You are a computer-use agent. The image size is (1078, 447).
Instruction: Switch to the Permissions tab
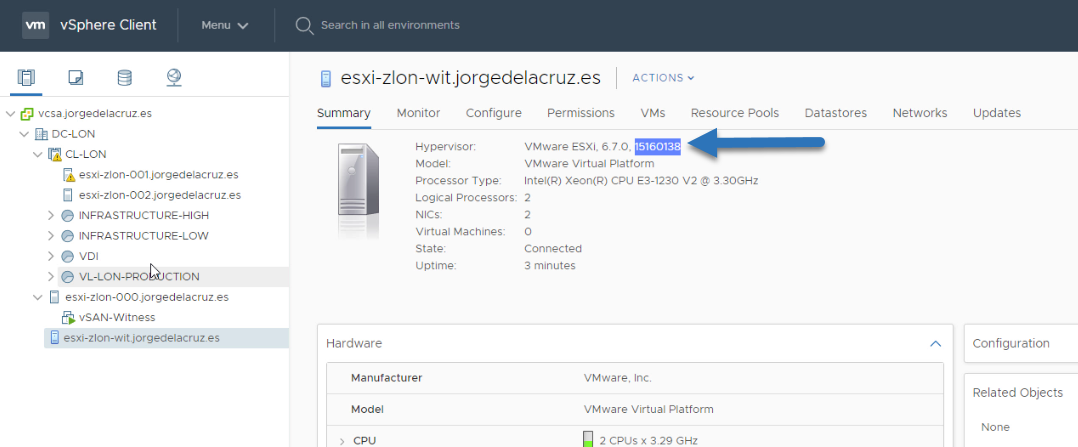pos(581,113)
